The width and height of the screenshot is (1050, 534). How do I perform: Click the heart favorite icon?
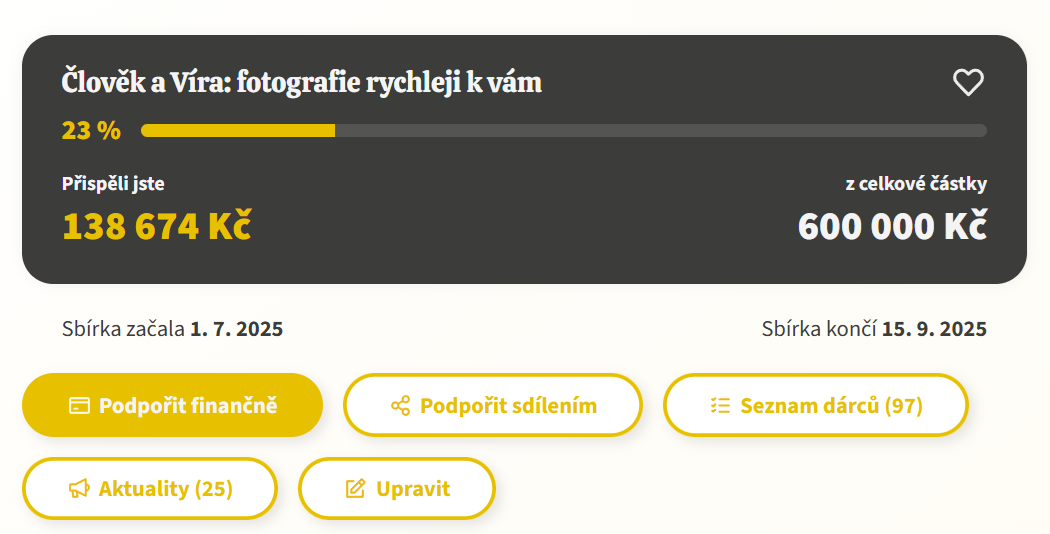pos(968,82)
